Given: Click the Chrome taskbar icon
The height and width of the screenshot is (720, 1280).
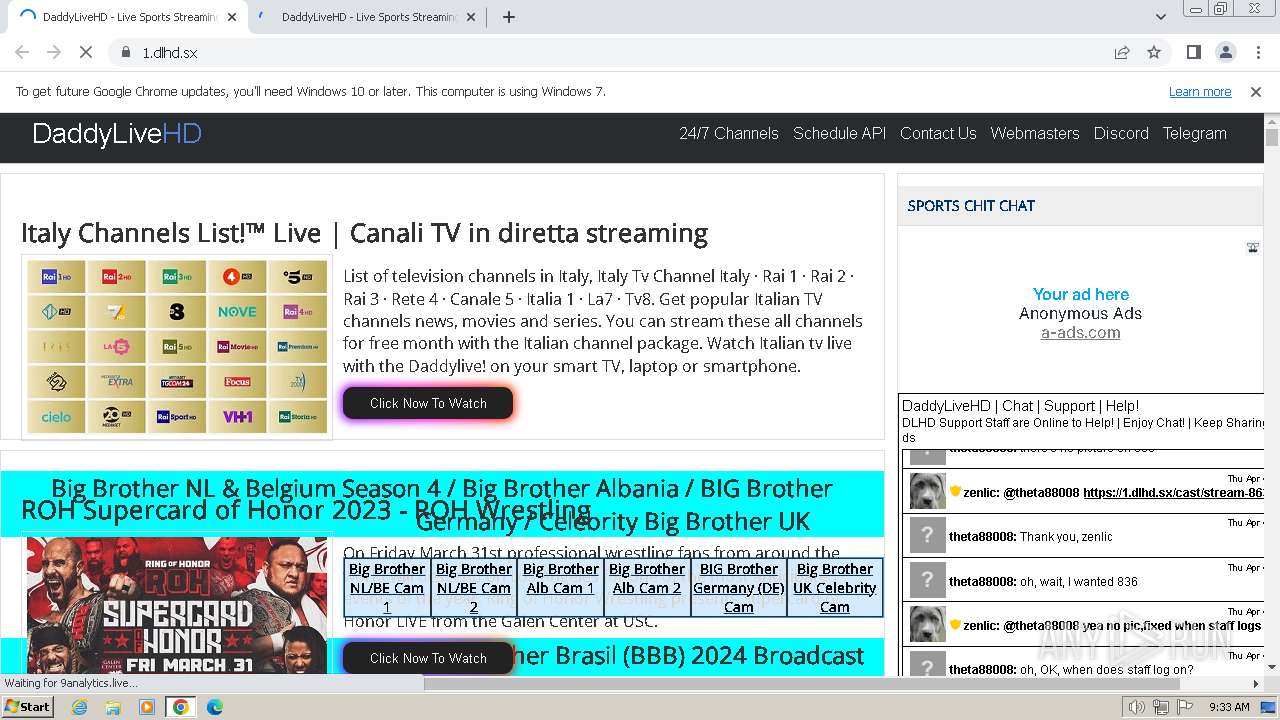Looking at the screenshot, I should coord(180,707).
